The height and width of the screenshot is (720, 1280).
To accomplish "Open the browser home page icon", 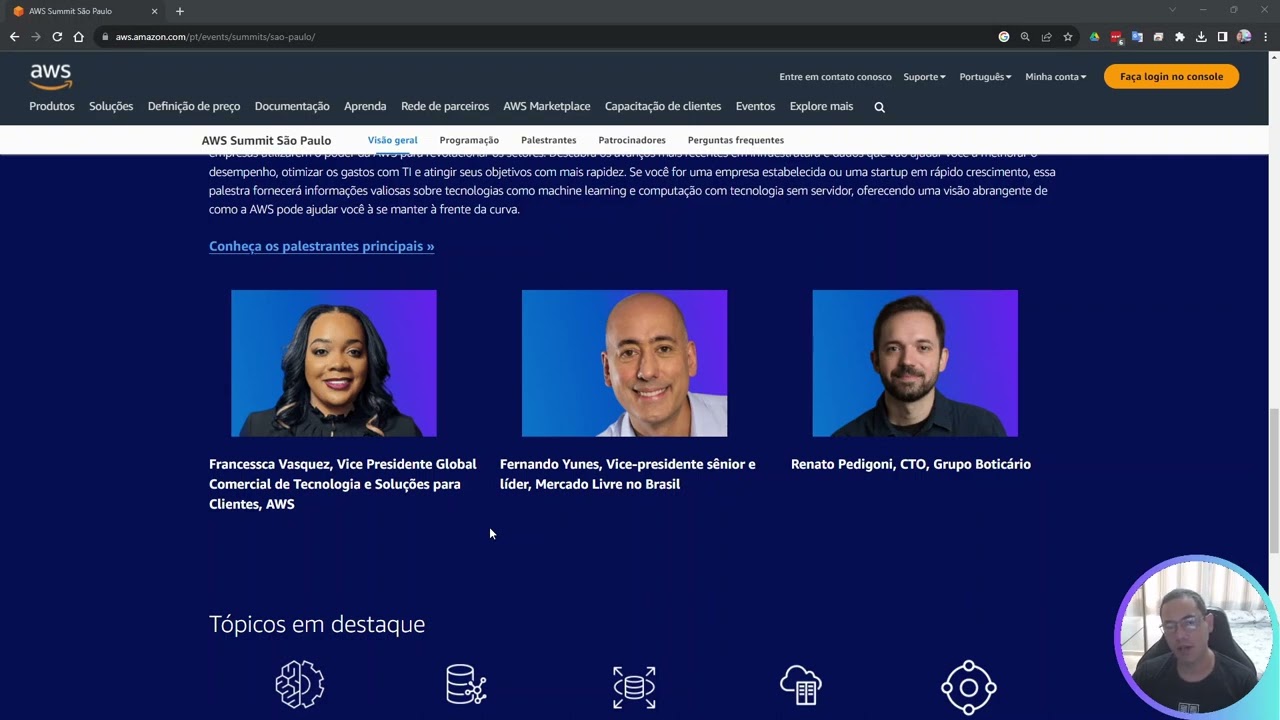I will point(78,37).
